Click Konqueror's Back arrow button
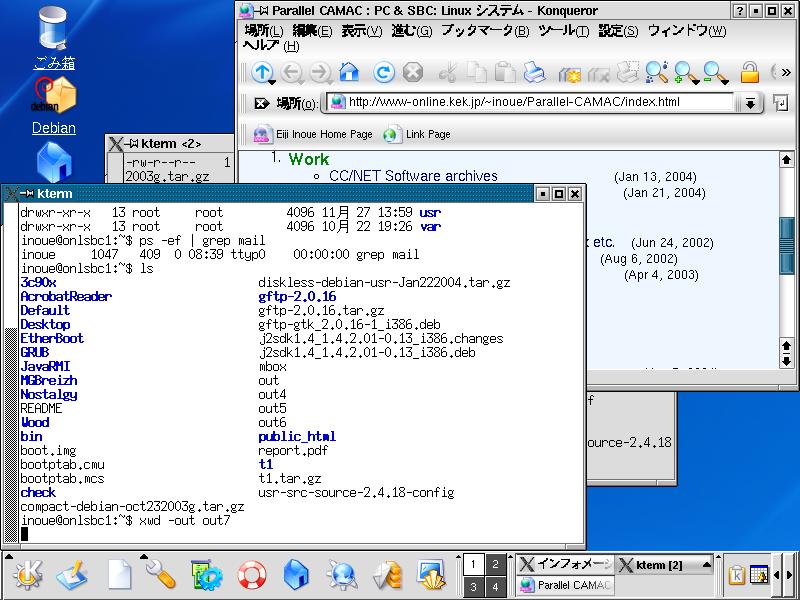This screenshot has height=600, width=800. [x=291, y=72]
